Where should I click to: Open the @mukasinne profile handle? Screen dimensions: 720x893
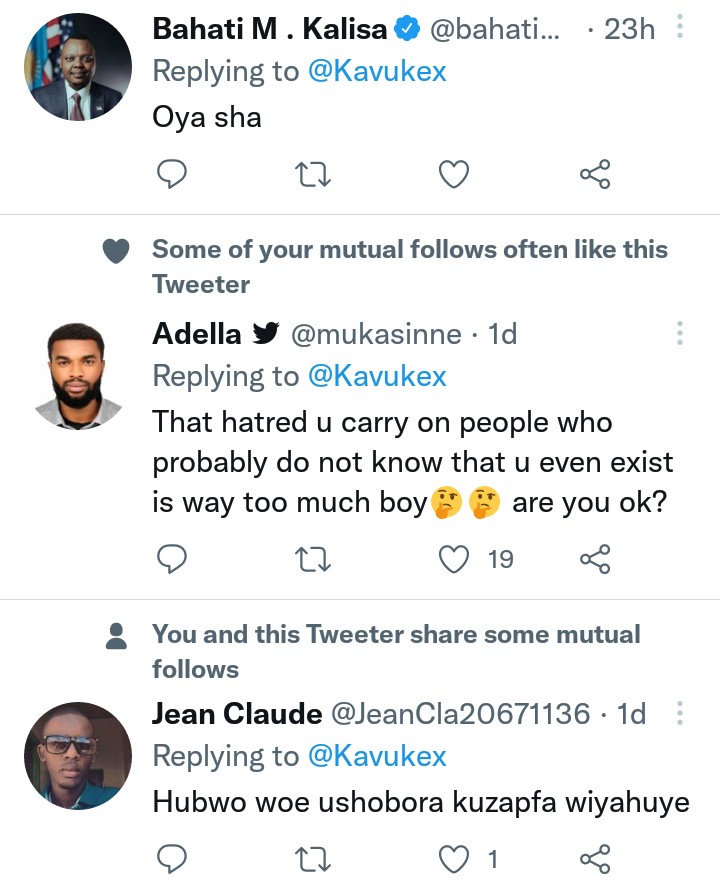point(376,334)
